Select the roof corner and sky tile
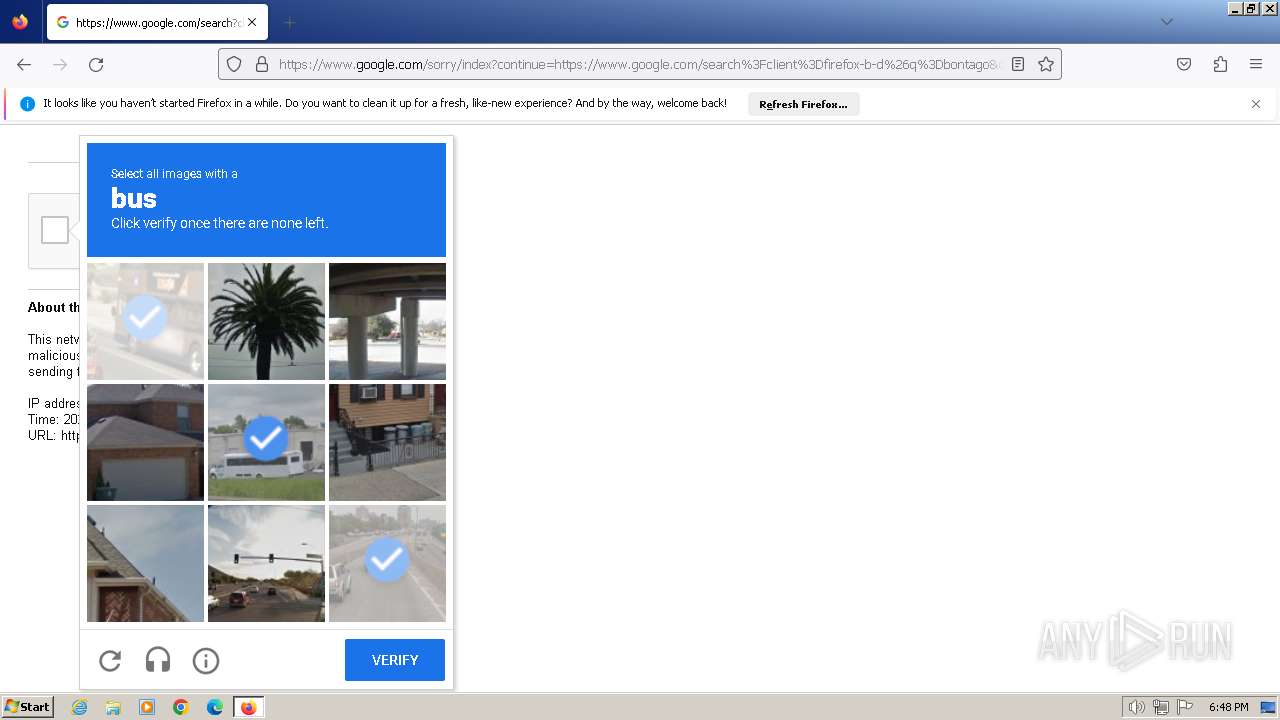 coord(145,563)
